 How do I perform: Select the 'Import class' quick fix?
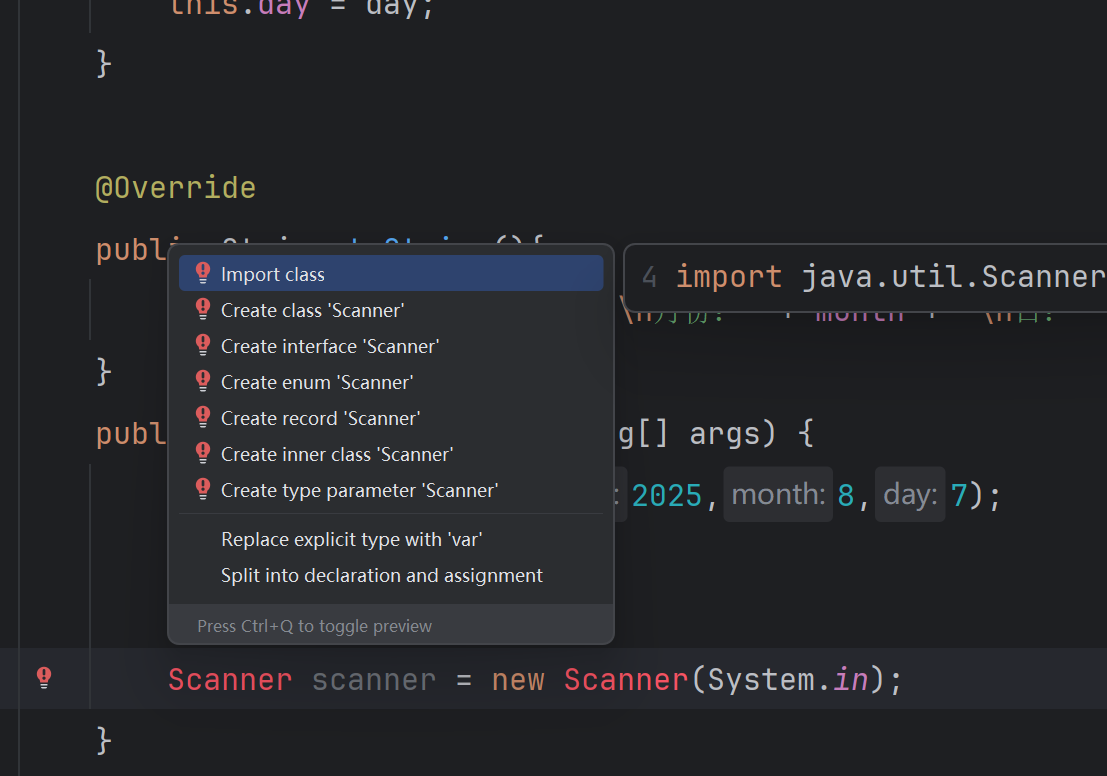pos(390,274)
